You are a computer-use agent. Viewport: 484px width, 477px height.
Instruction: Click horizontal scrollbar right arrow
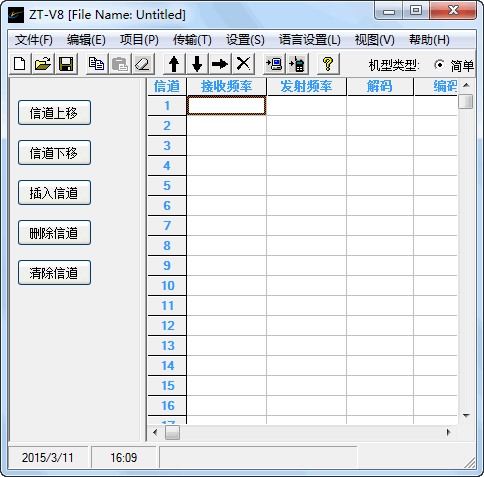point(448,432)
